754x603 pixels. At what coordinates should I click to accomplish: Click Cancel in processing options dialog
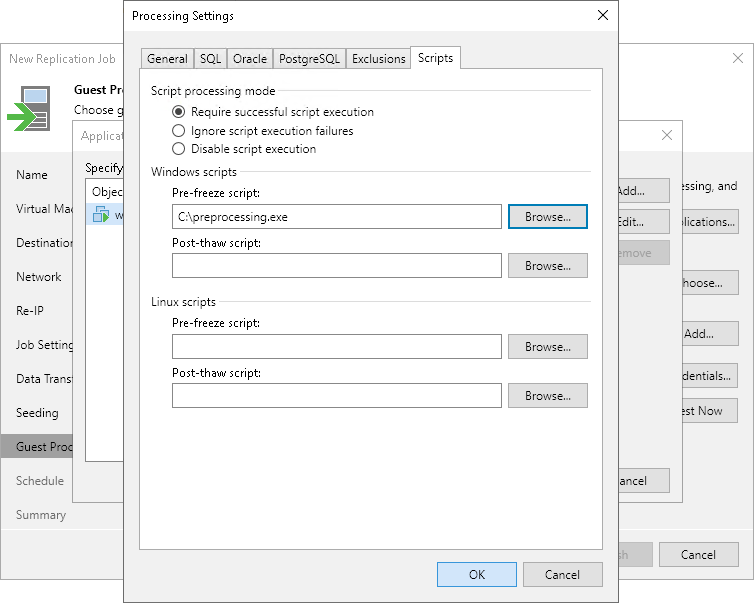pyautogui.click(x=644, y=481)
